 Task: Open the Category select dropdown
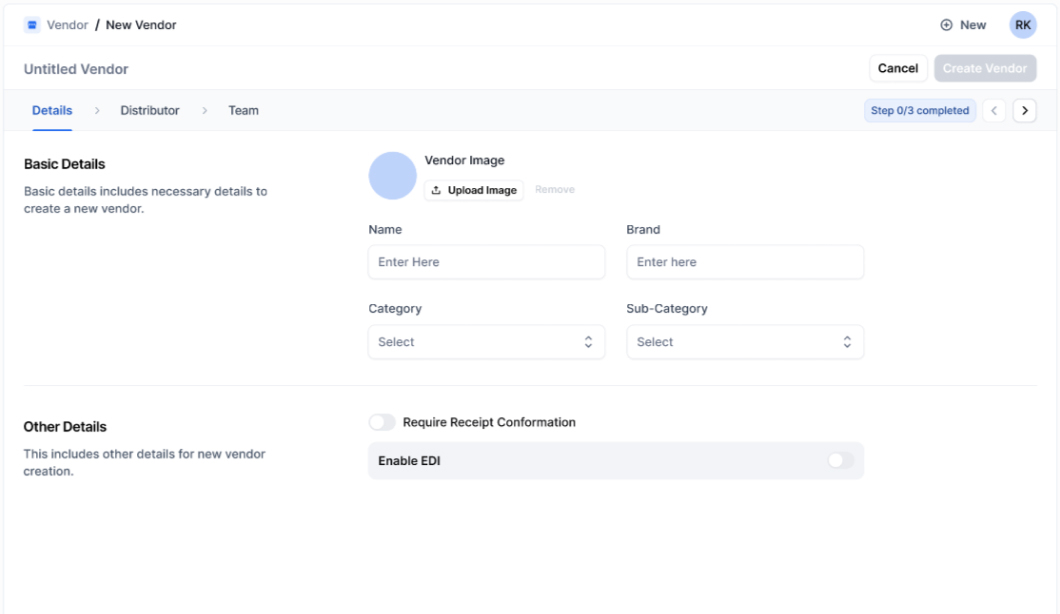[486, 342]
